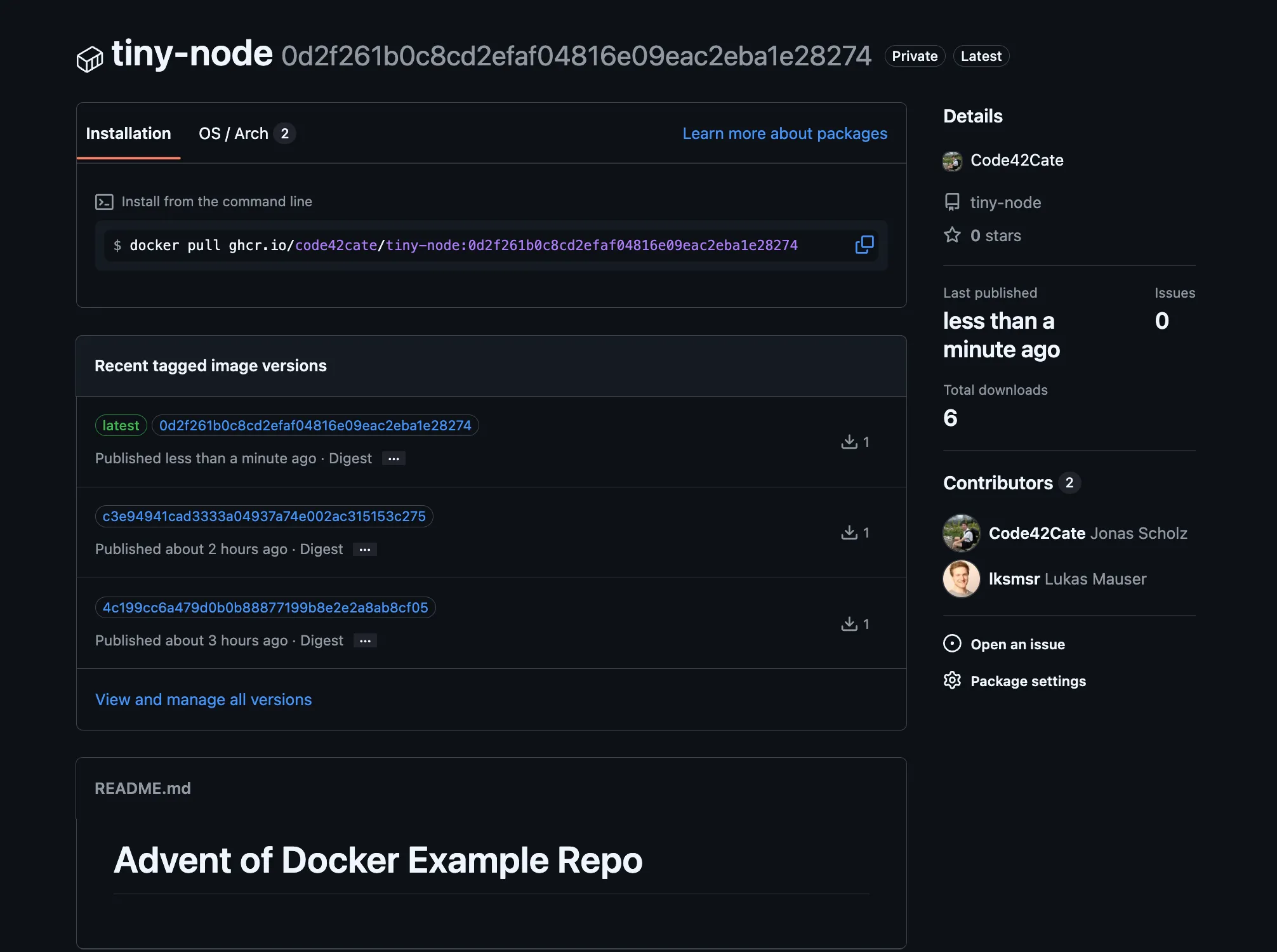Open tag c3e94941cad3333a04937a74e002ac315153c275
Image resolution: width=1277 pixels, height=952 pixels.
coord(264,517)
